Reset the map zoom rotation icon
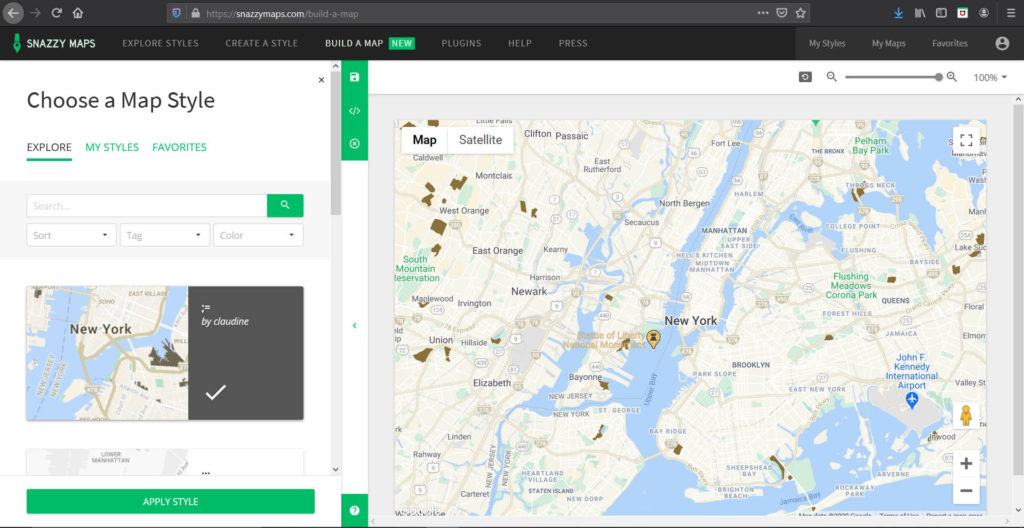Screen dimensions: 1024x528 pos(805,77)
